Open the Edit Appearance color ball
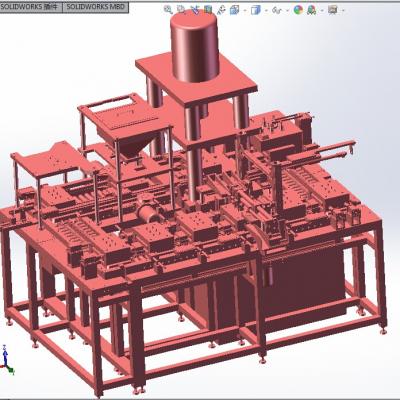Screen dimensions: 400x400 (298, 10)
